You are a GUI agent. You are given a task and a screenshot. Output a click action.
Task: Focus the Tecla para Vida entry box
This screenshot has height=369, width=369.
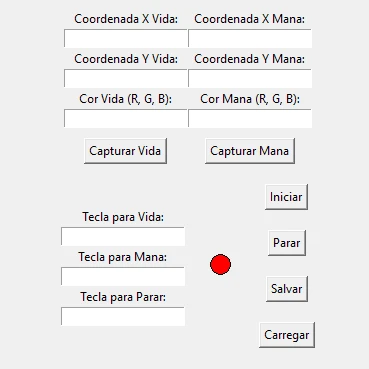coord(123,236)
